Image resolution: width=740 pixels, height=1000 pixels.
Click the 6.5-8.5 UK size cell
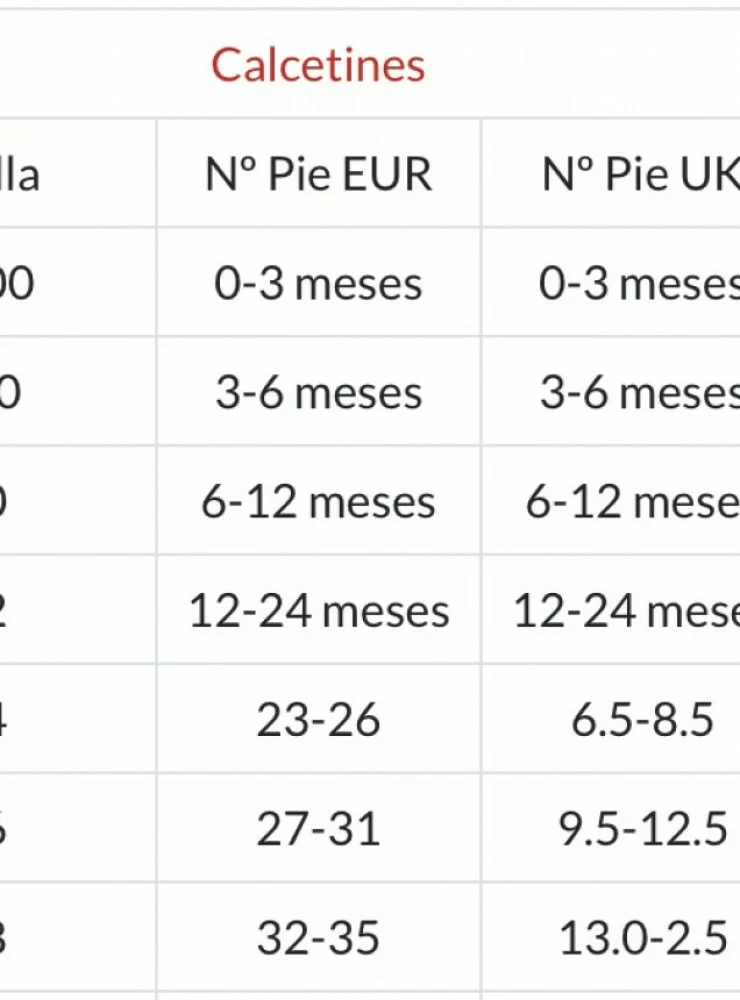642,720
